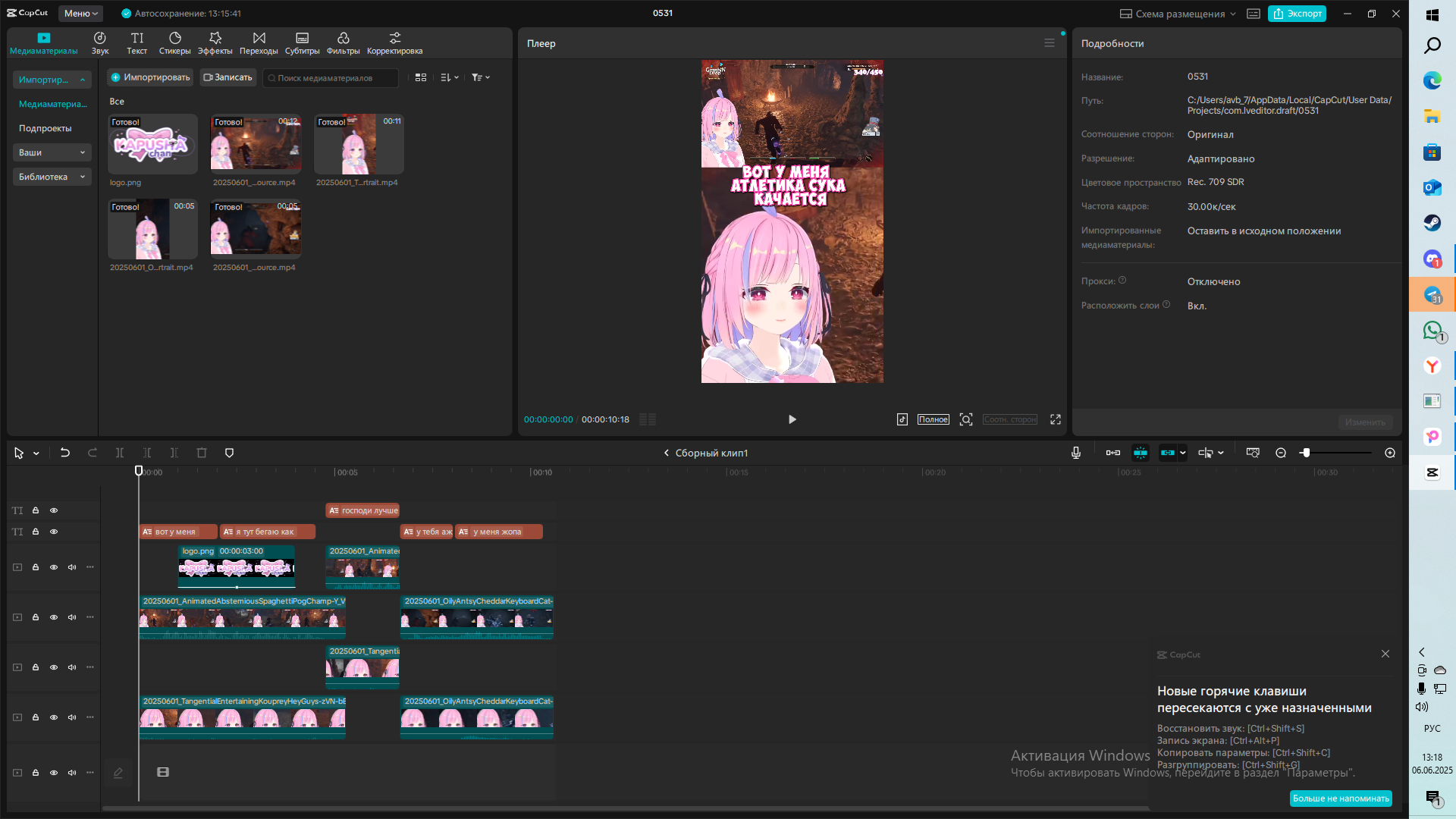Open the Корректировка adjustment icon
Viewport: 1456px width, 819px height.
click(x=394, y=38)
